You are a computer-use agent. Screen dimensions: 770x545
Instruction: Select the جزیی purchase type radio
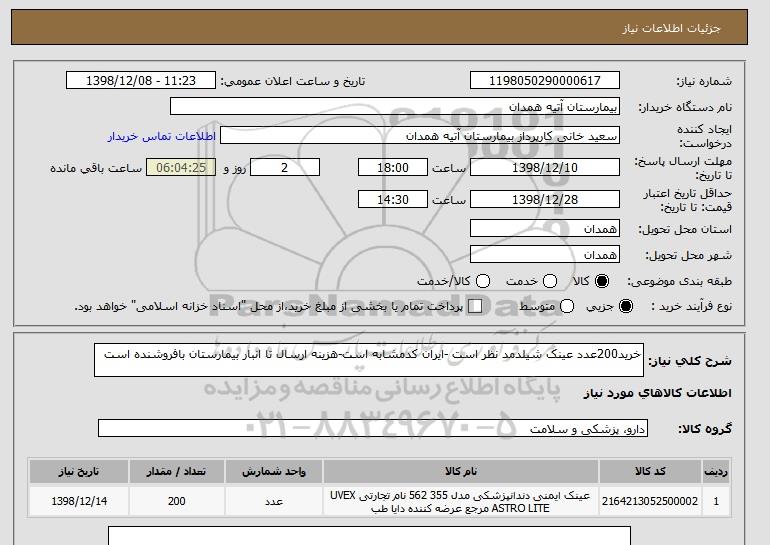coord(626,306)
